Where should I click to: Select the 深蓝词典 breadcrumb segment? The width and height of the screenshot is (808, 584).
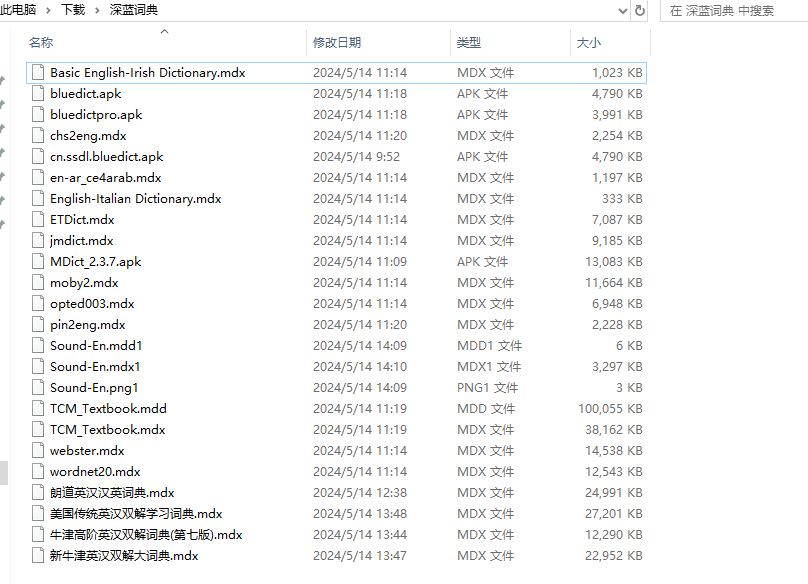tap(133, 10)
